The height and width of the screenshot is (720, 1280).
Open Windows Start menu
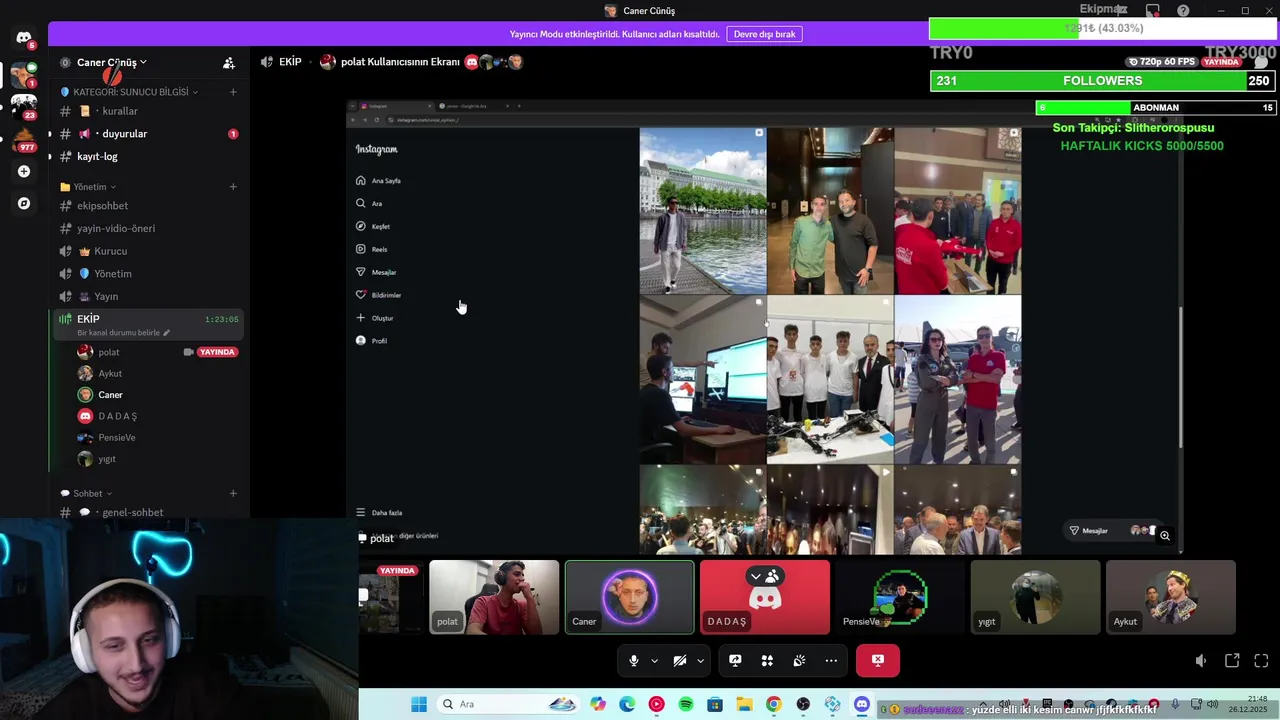point(418,704)
